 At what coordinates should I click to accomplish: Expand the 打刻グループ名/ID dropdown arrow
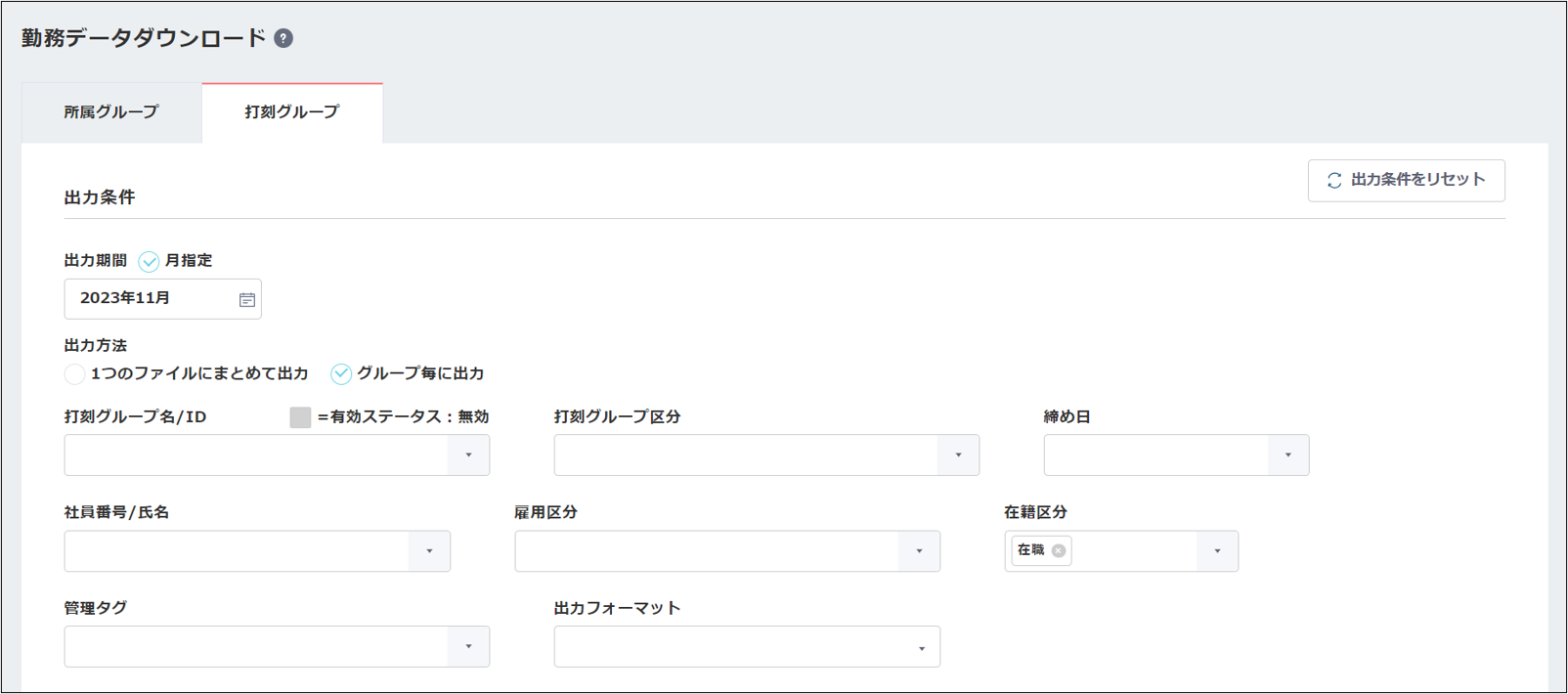pos(468,455)
